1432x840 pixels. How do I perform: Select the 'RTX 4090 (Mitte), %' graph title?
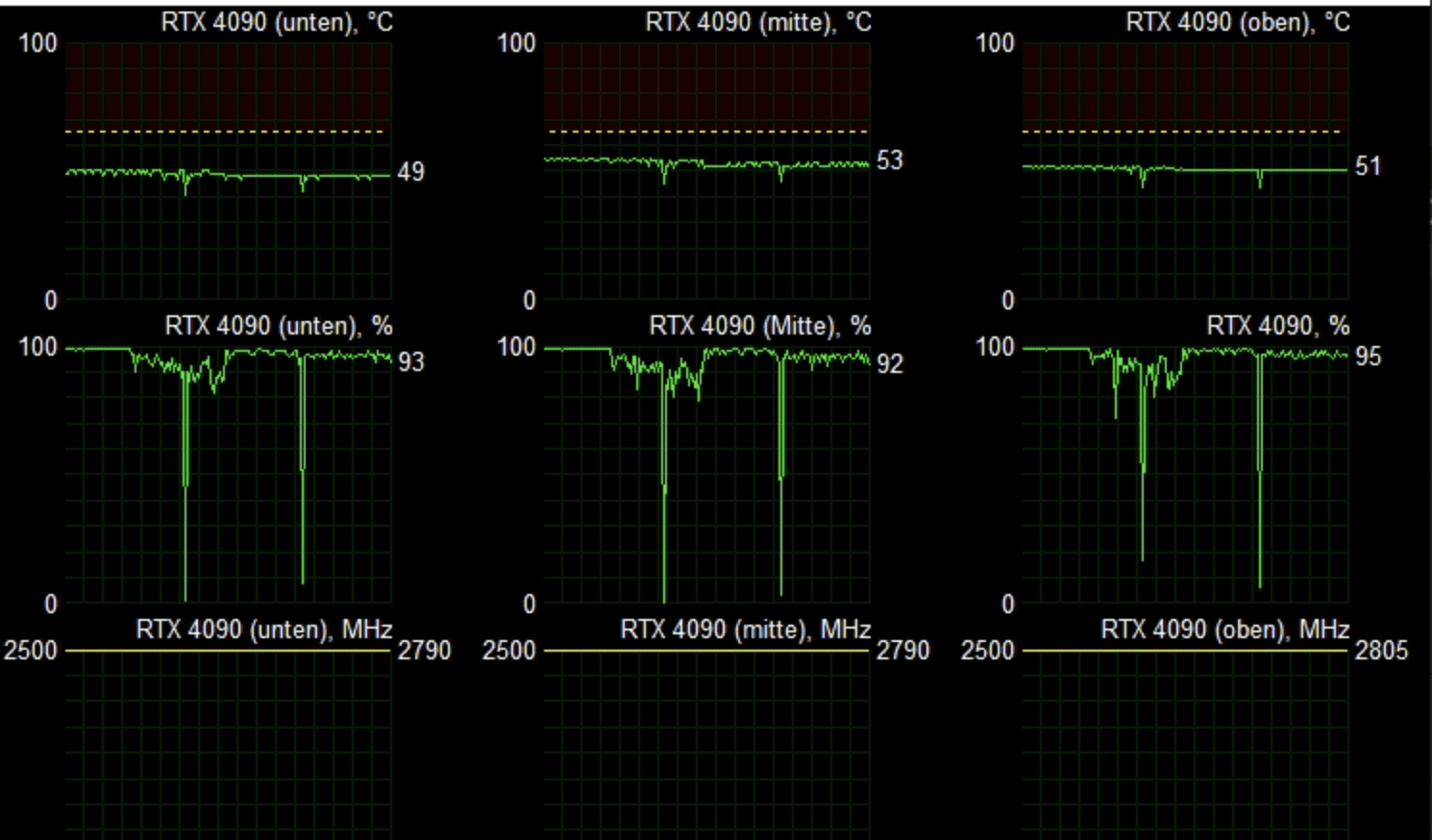coord(760,326)
